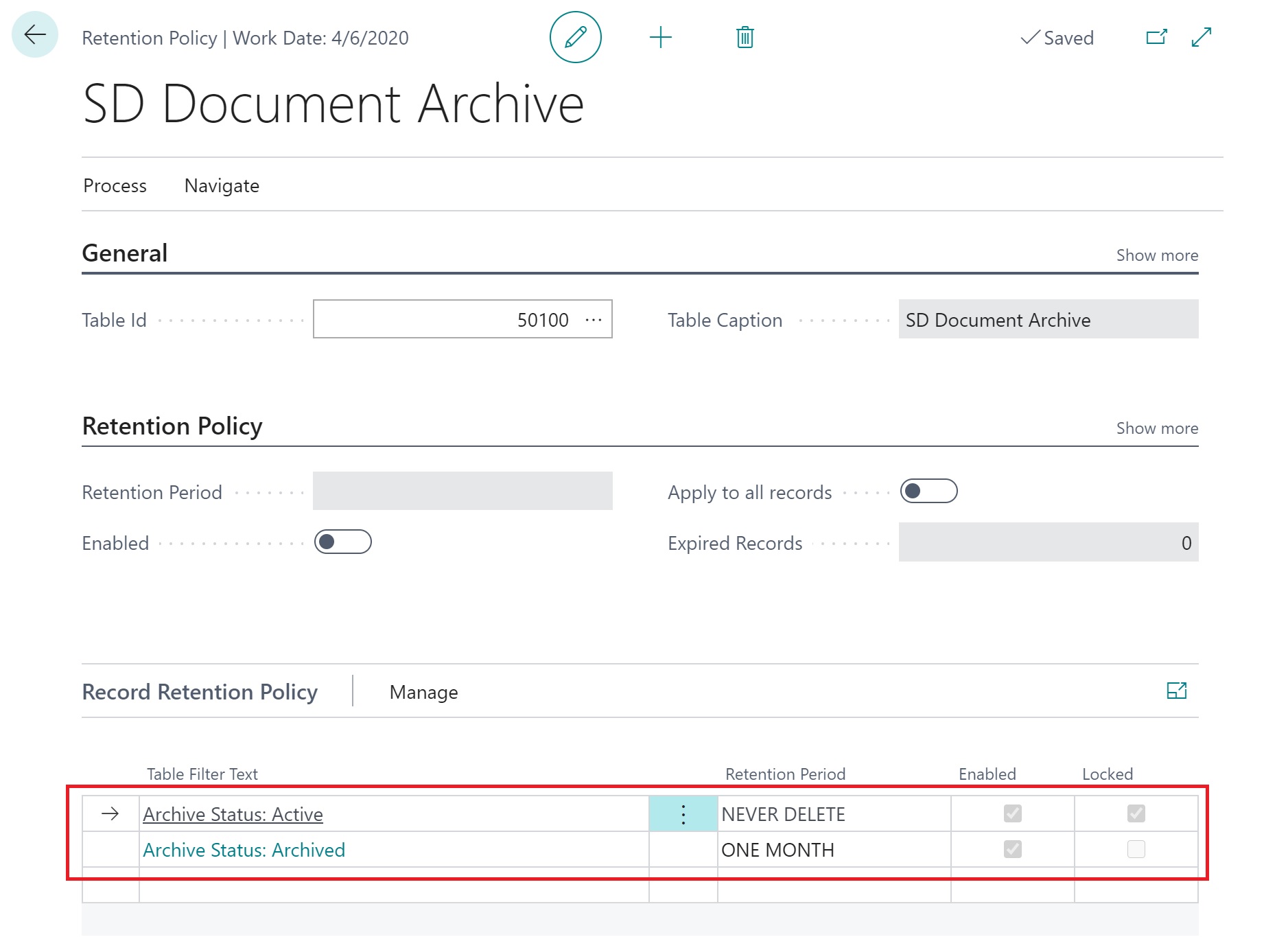
Task: Click Record Retention Policy pop-out icon
Action: (1176, 691)
